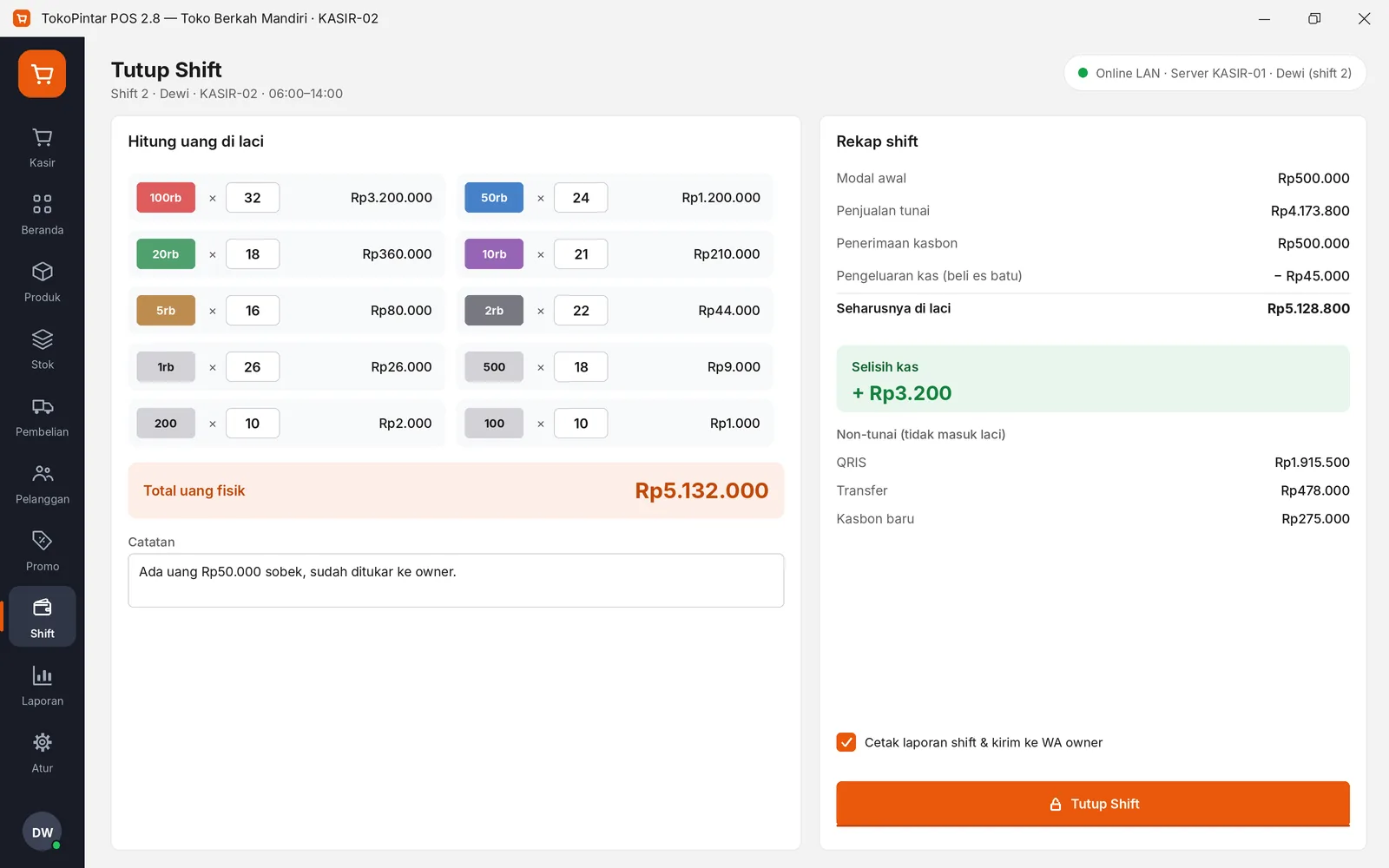1389x868 pixels.
Task: Go to Beranda dashboard
Action: [x=42, y=215]
